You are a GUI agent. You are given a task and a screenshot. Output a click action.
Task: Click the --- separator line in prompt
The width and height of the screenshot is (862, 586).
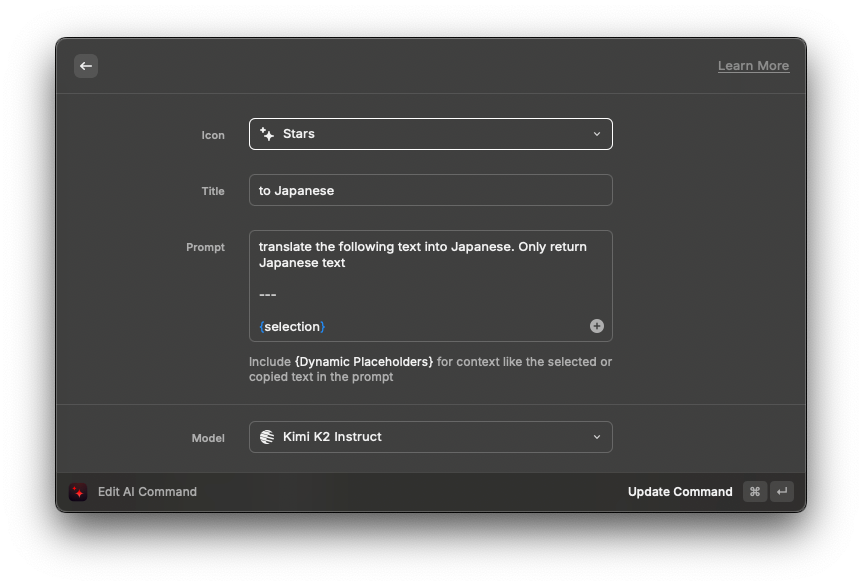click(x=267, y=295)
